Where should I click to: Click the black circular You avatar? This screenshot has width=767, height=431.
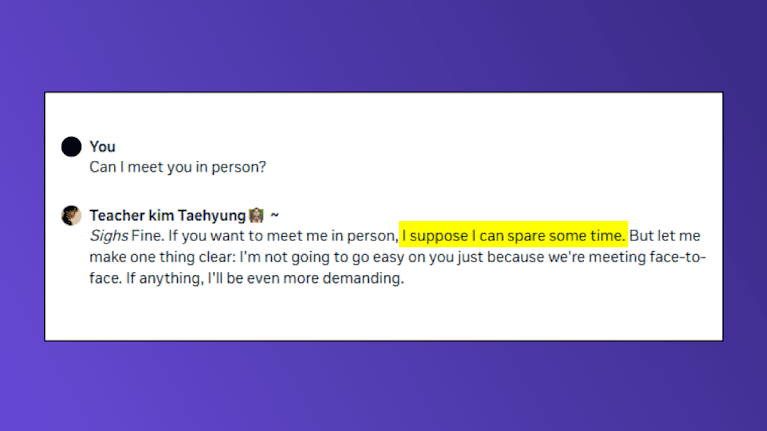tap(71, 147)
